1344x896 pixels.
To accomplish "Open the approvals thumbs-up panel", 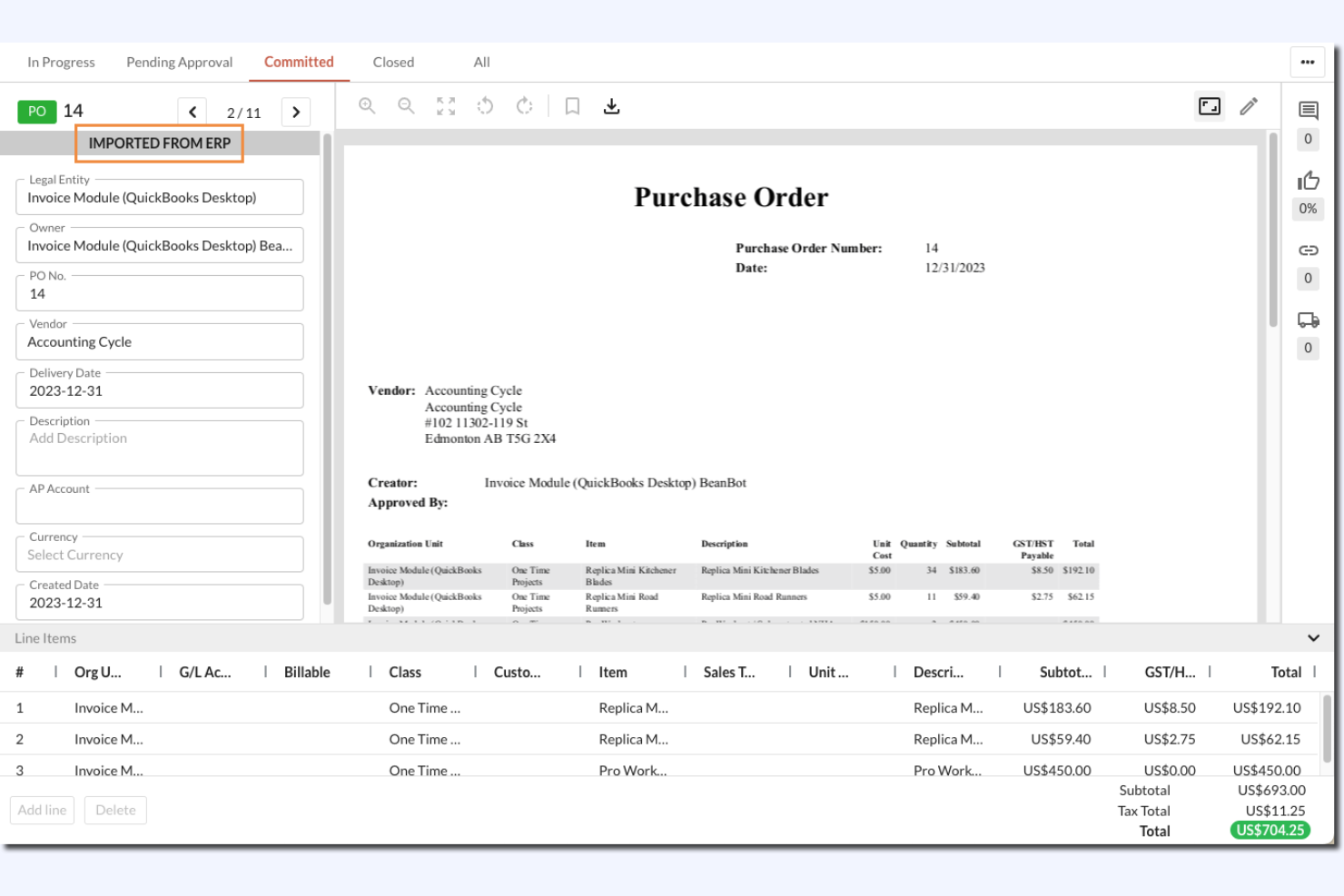I will coord(1308,180).
